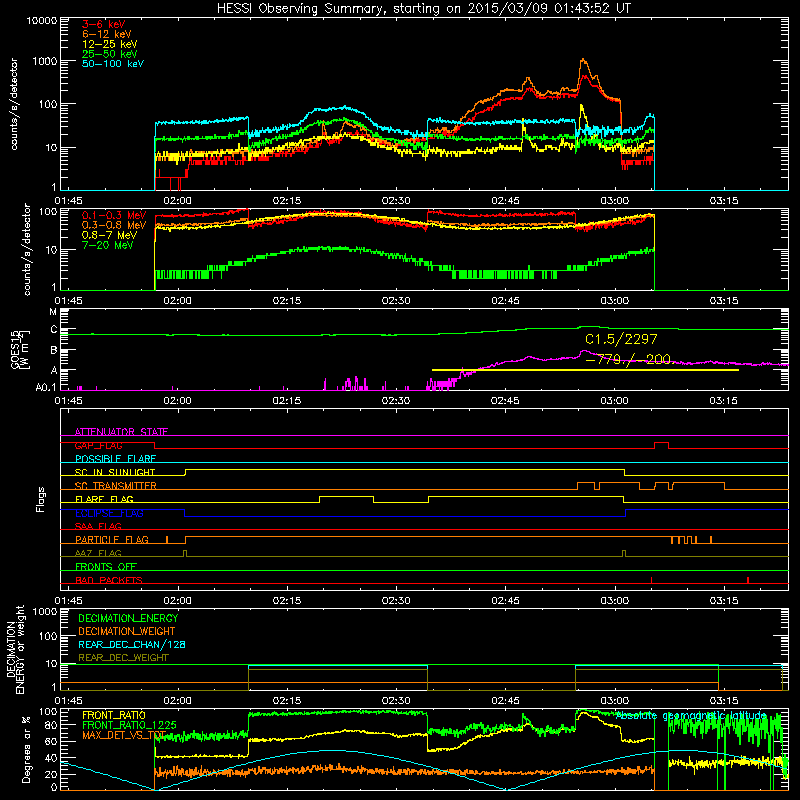This screenshot has height=800, width=800.
Task: Select the POSSIBLE_FLARE flag label
Action: point(115,459)
